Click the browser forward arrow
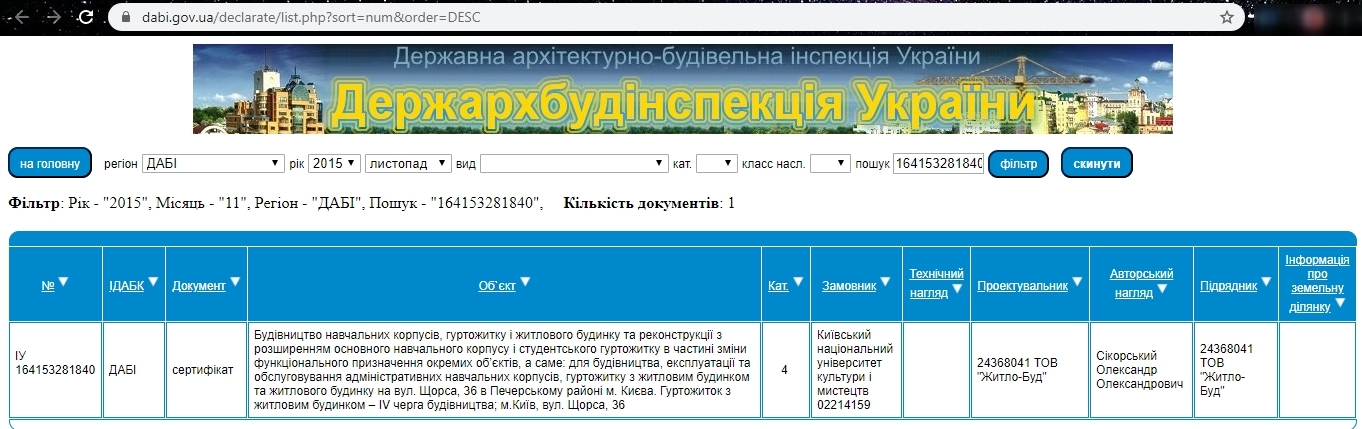 click(x=54, y=17)
